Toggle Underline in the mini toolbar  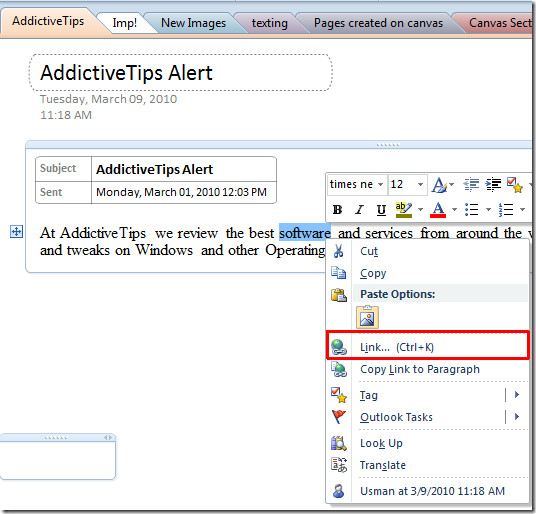pos(381,209)
